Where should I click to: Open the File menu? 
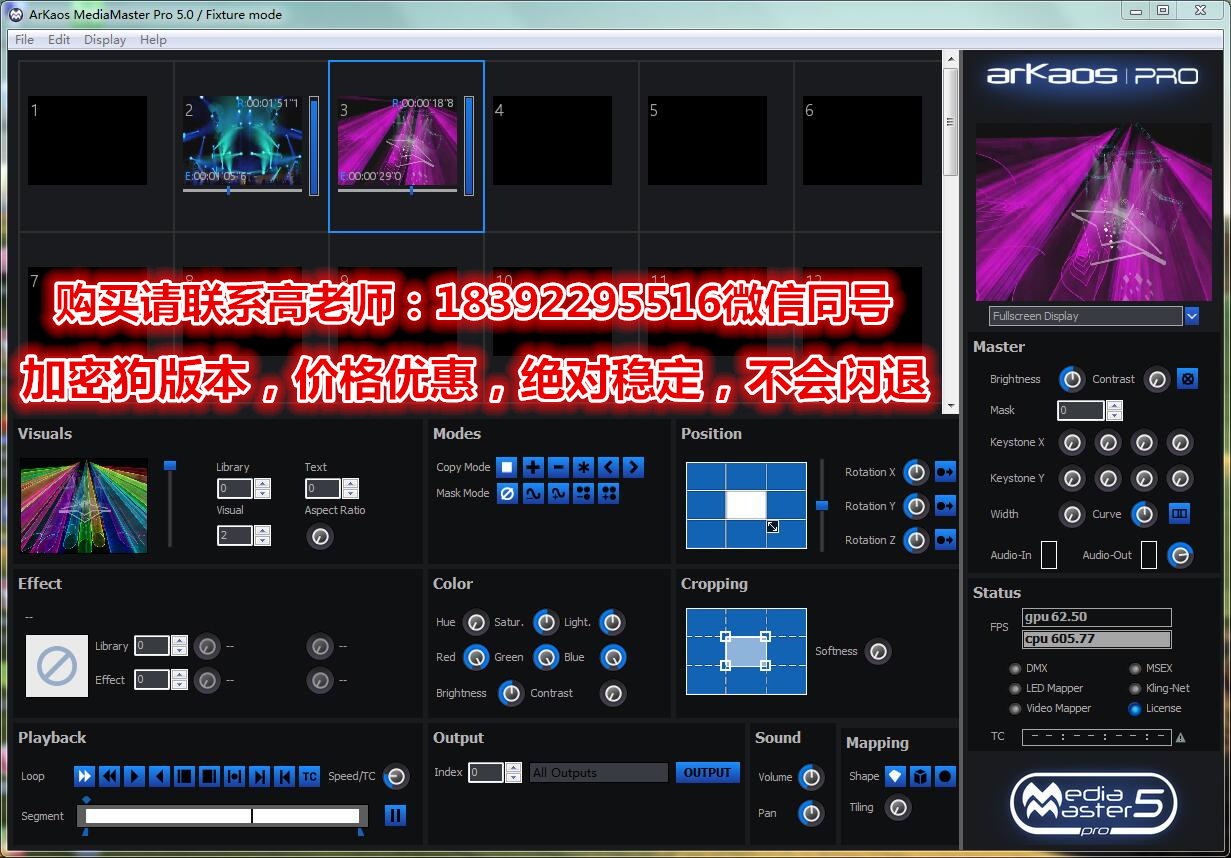coord(25,40)
